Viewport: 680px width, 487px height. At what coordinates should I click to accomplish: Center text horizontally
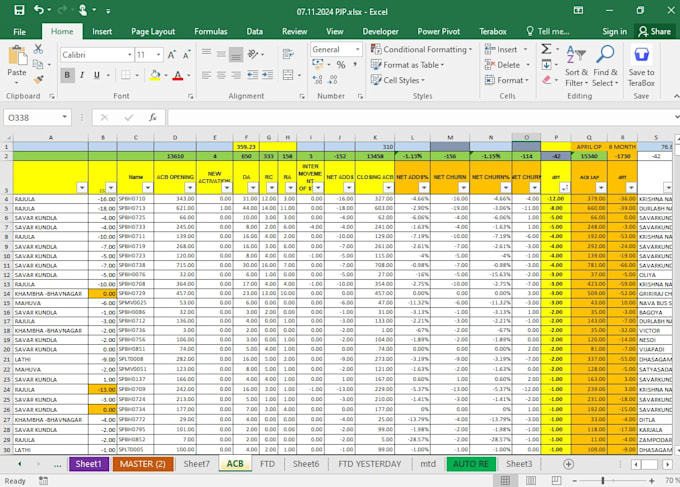click(x=221, y=75)
